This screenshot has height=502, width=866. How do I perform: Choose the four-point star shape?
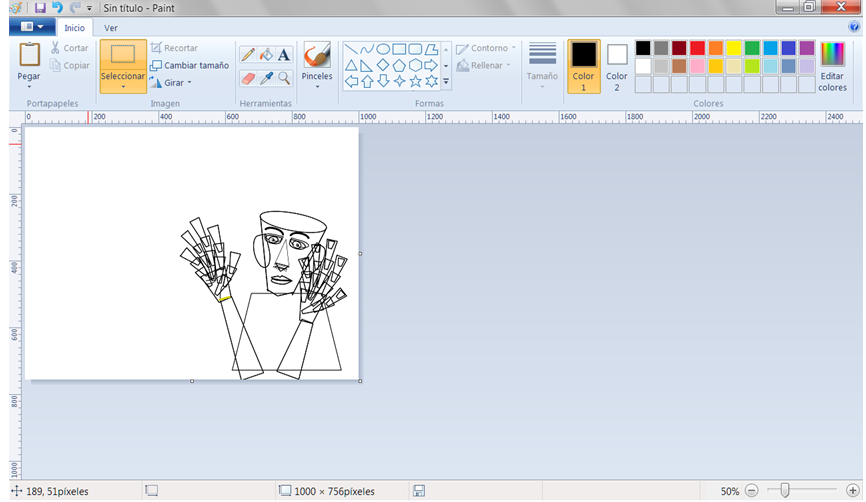coord(399,82)
